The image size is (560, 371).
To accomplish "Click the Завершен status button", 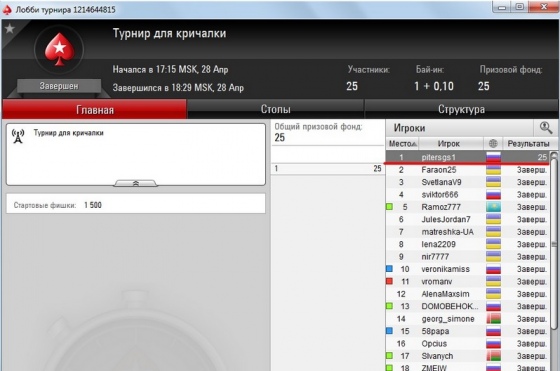I will (59, 86).
